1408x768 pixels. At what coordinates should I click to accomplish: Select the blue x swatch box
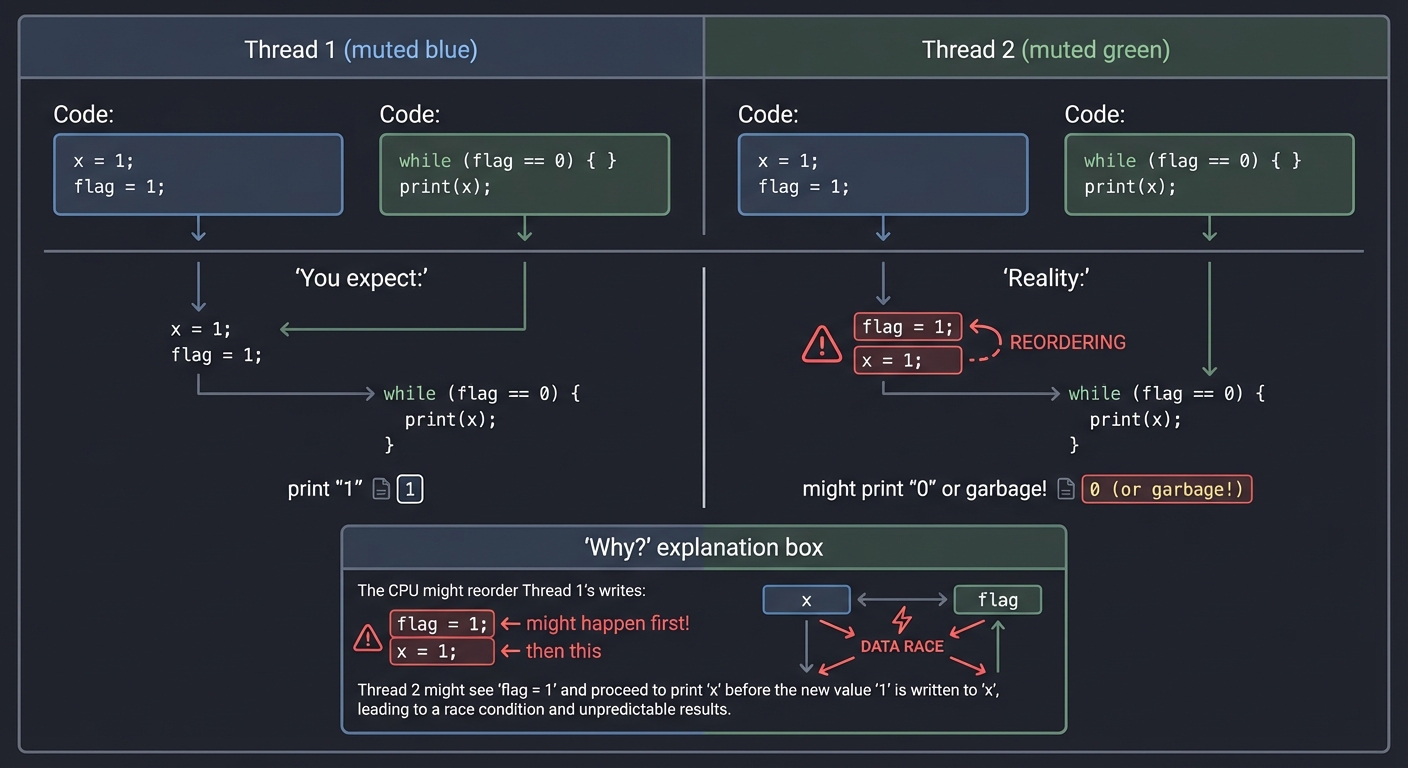(x=806, y=599)
